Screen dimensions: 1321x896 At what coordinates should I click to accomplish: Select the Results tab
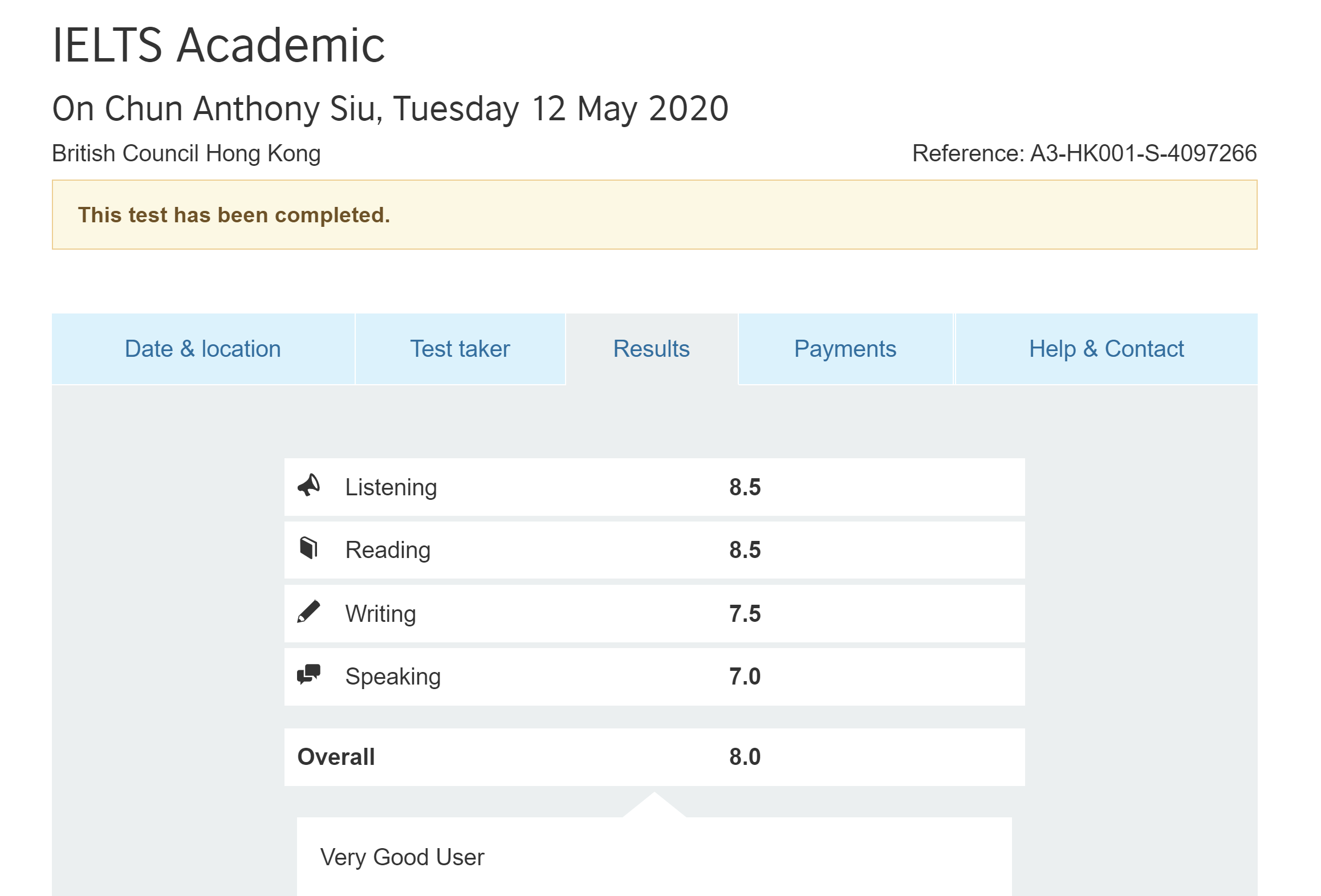click(x=651, y=349)
